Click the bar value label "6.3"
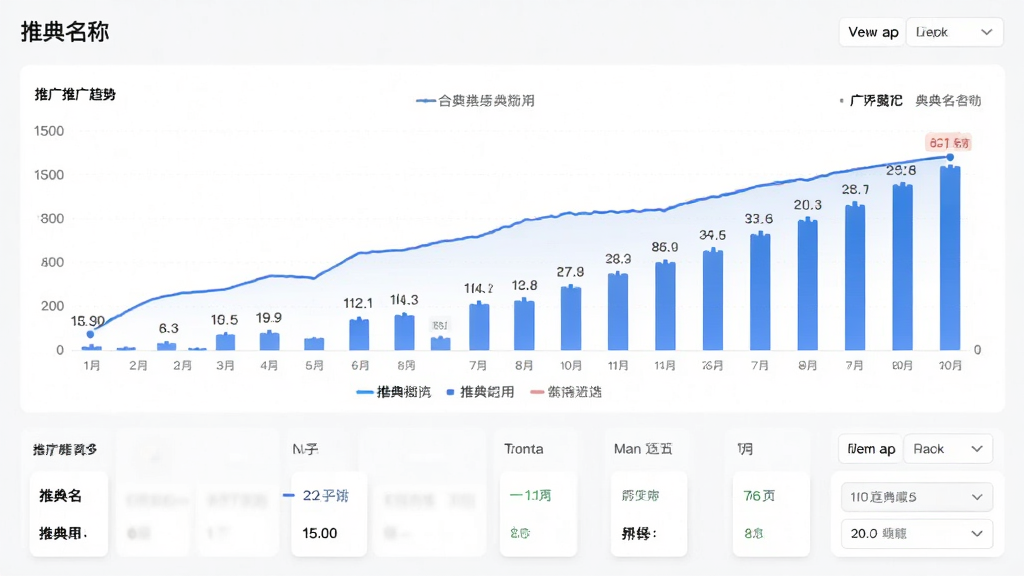Viewport: 1024px width, 576px height. [168, 328]
